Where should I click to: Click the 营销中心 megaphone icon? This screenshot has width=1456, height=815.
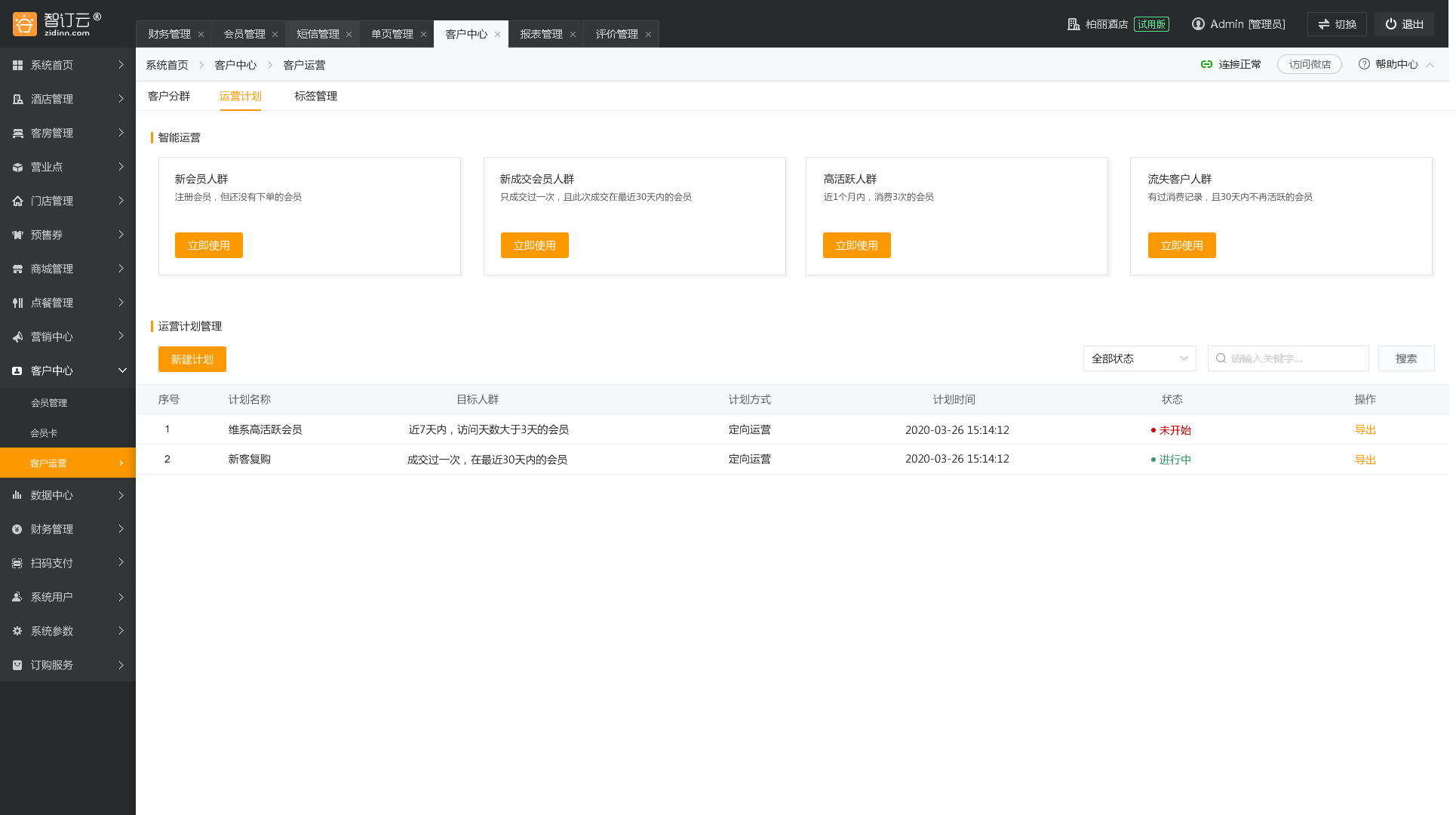[x=17, y=337]
